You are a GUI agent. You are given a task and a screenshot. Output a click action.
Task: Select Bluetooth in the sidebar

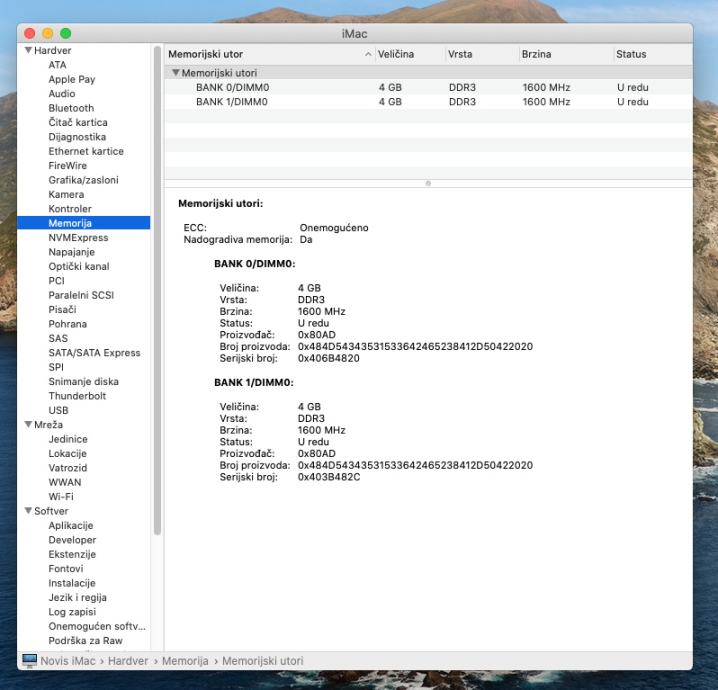[71, 108]
